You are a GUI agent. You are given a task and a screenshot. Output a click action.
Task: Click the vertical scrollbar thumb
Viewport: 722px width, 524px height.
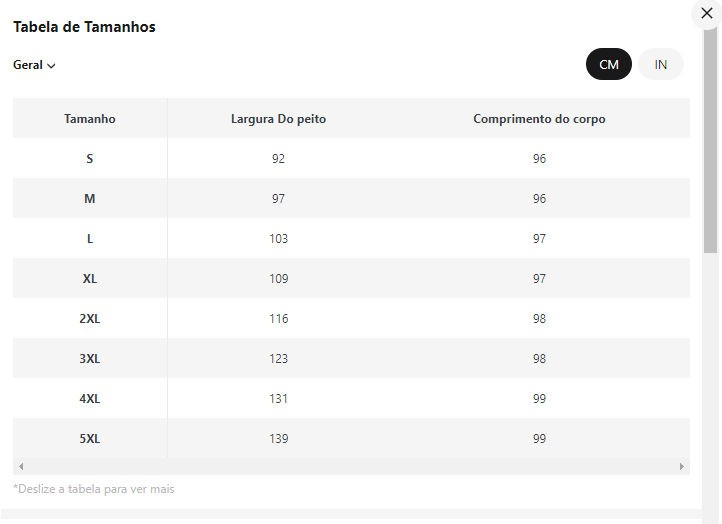click(710, 140)
